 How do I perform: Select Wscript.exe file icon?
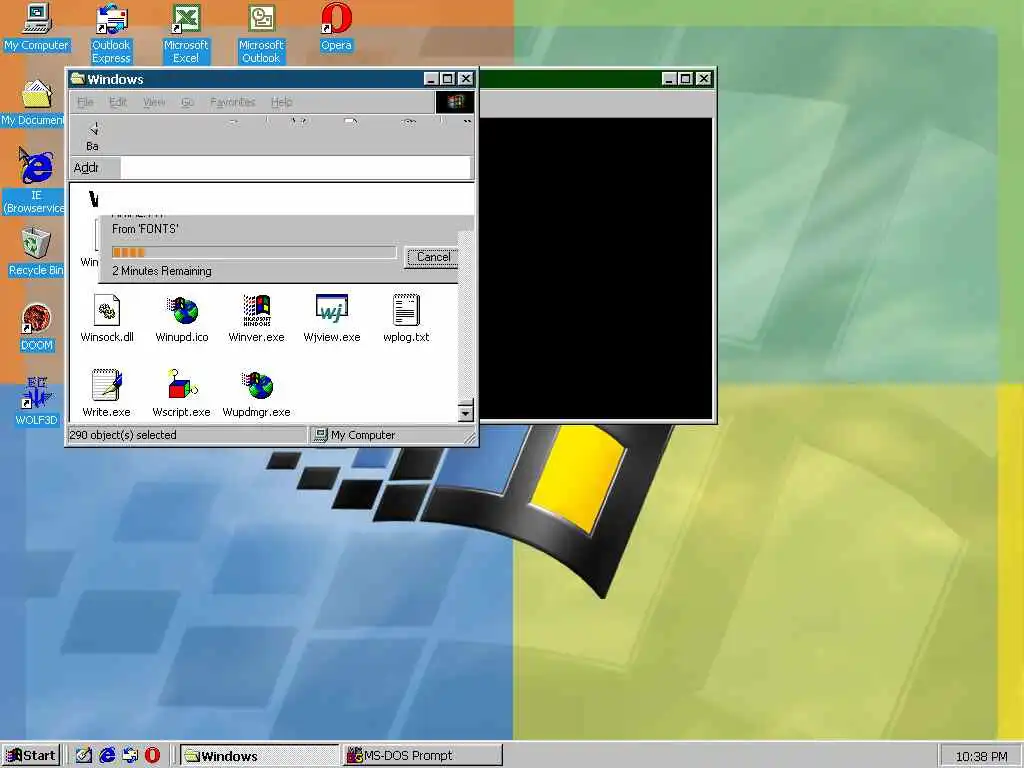pos(182,393)
